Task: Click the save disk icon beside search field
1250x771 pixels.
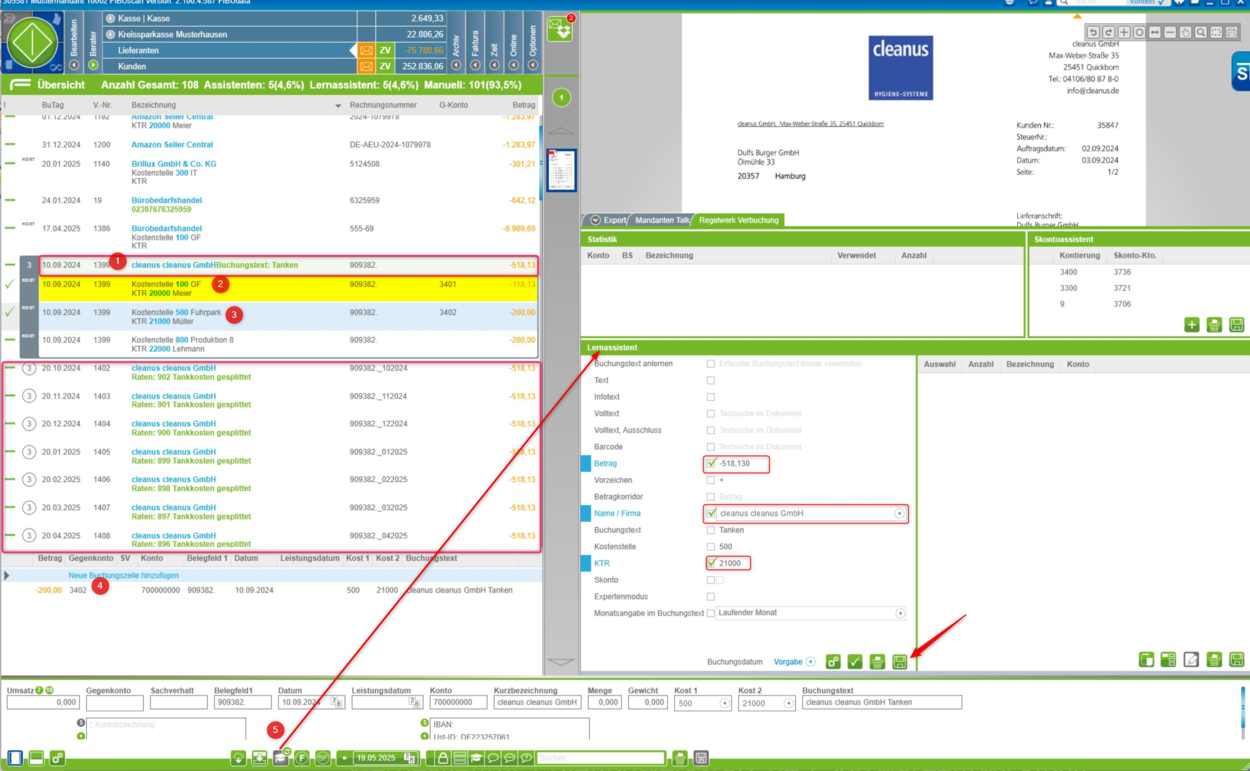Action: tap(702, 758)
